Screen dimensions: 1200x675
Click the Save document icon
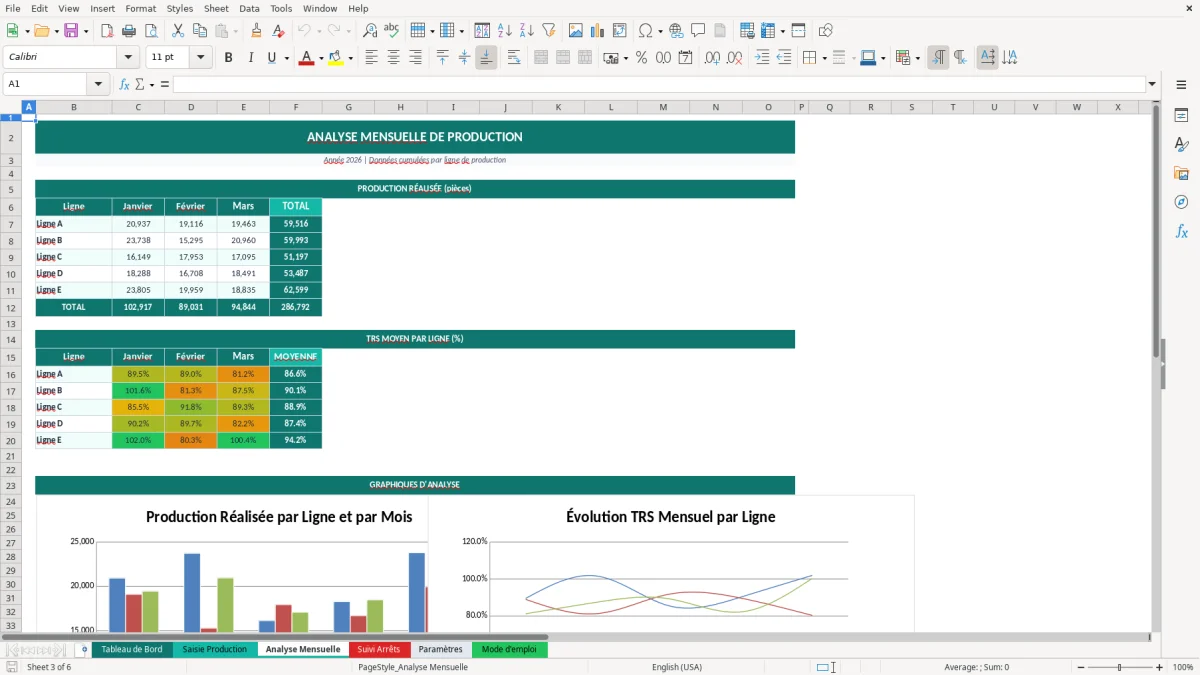[71, 31]
